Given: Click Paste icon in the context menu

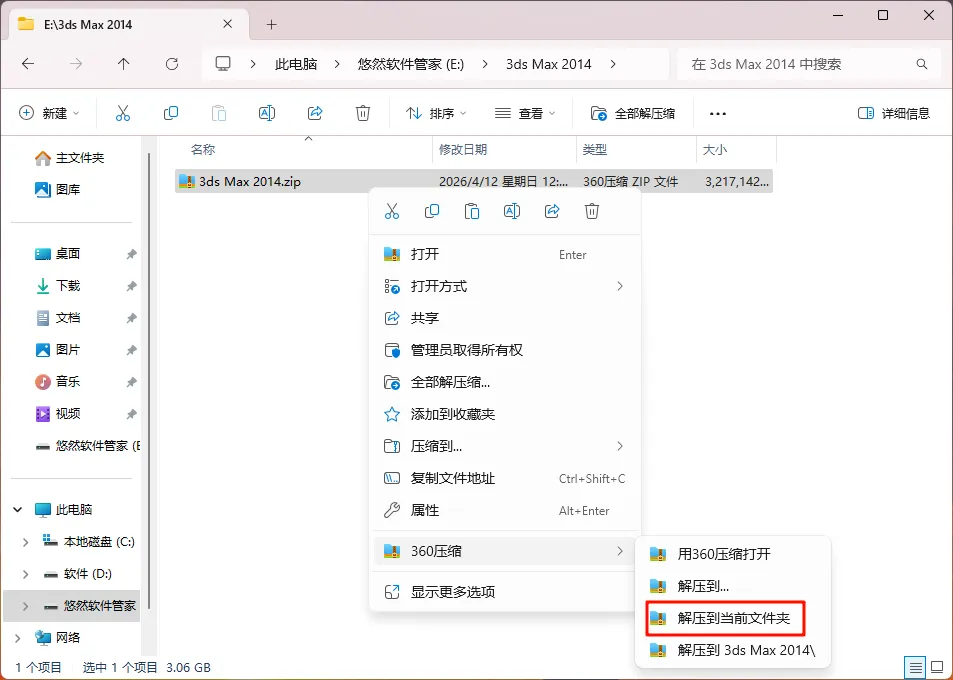Looking at the screenshot, I should (x=472, y=211).
